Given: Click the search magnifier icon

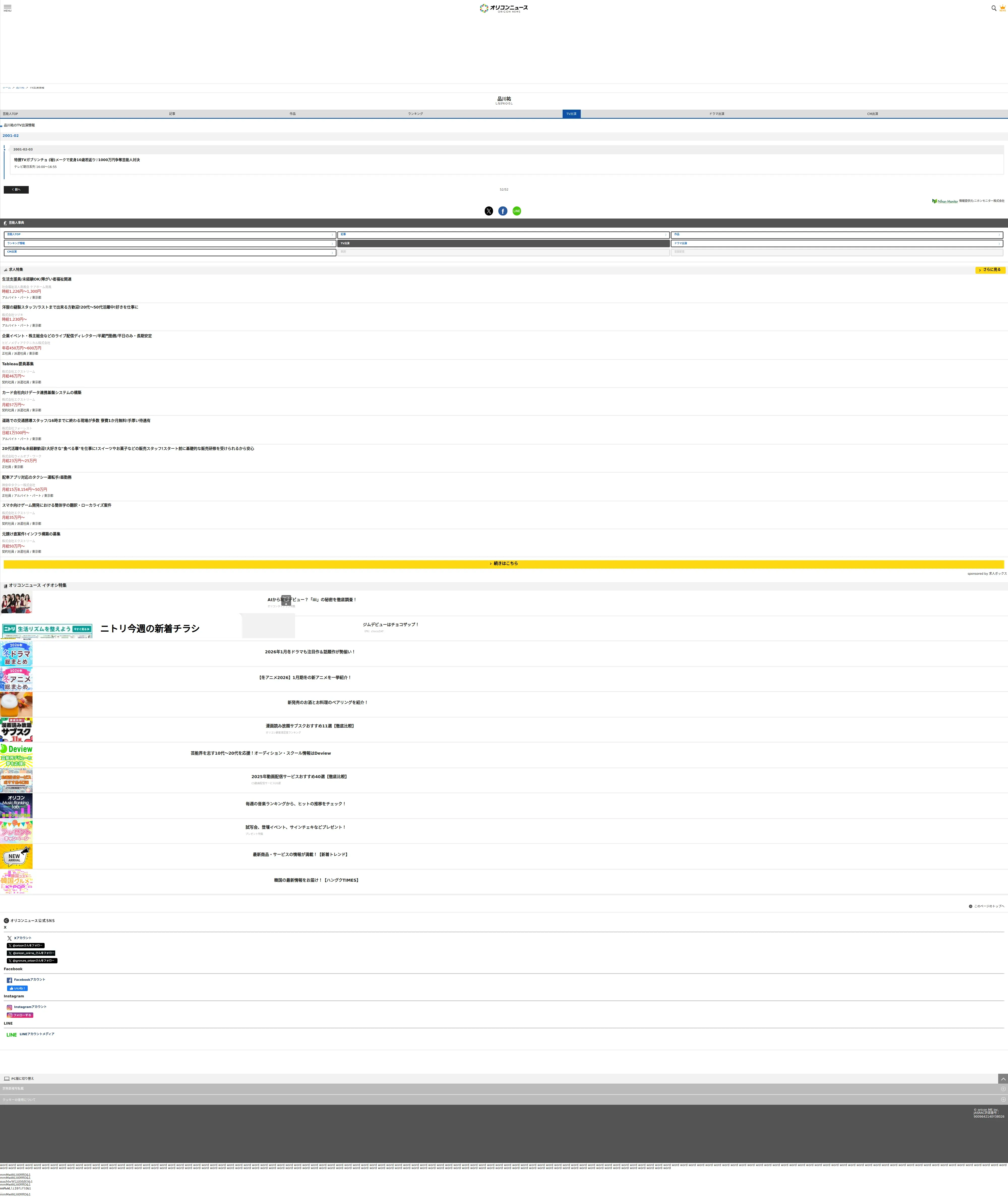Looking at the screenshot, I should click(x=994, y=8).
